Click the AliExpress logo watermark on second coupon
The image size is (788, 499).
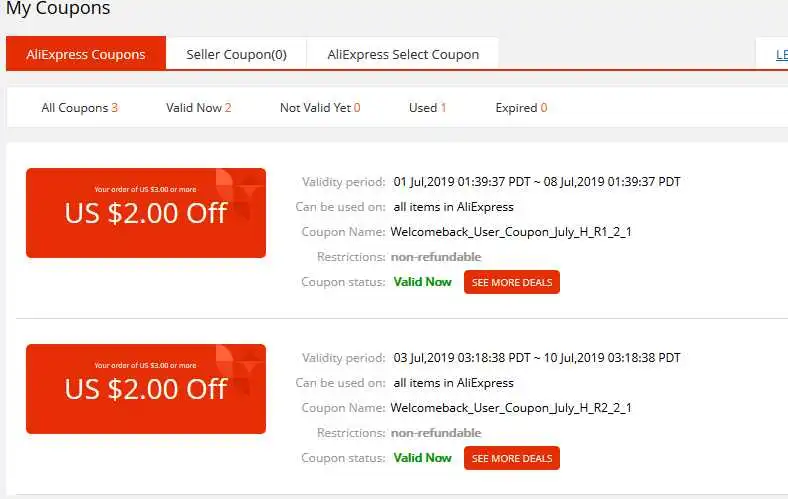[240, 369]
